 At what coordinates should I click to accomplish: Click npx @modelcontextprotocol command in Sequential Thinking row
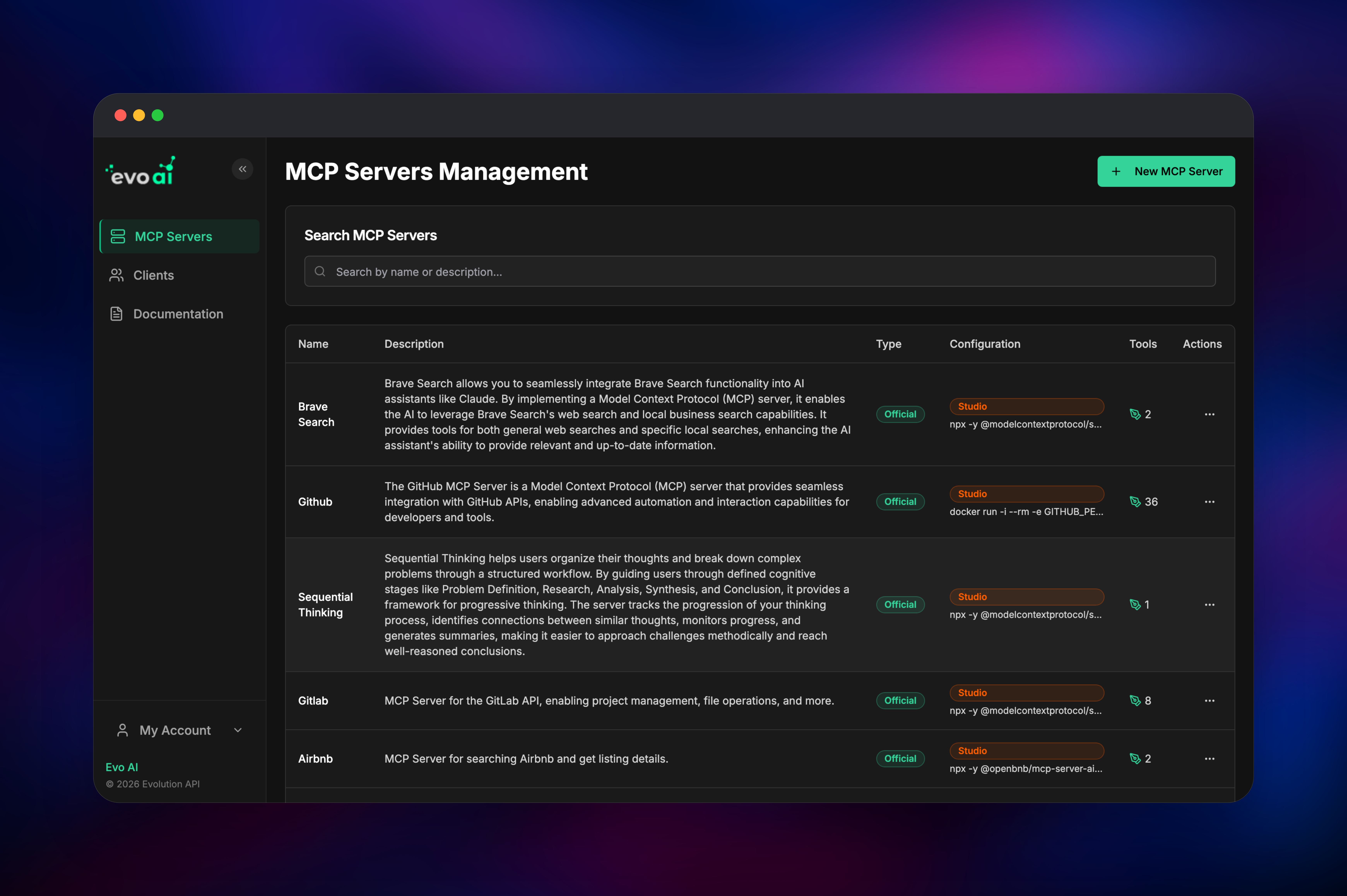pos(1026,615)
